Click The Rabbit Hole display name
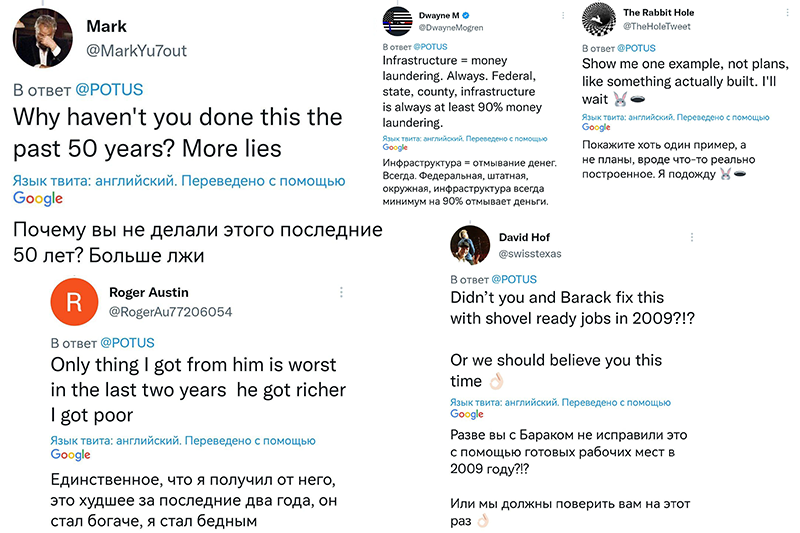Image resolution: width=800 pixels, height=533 pixels. (658, 13)
